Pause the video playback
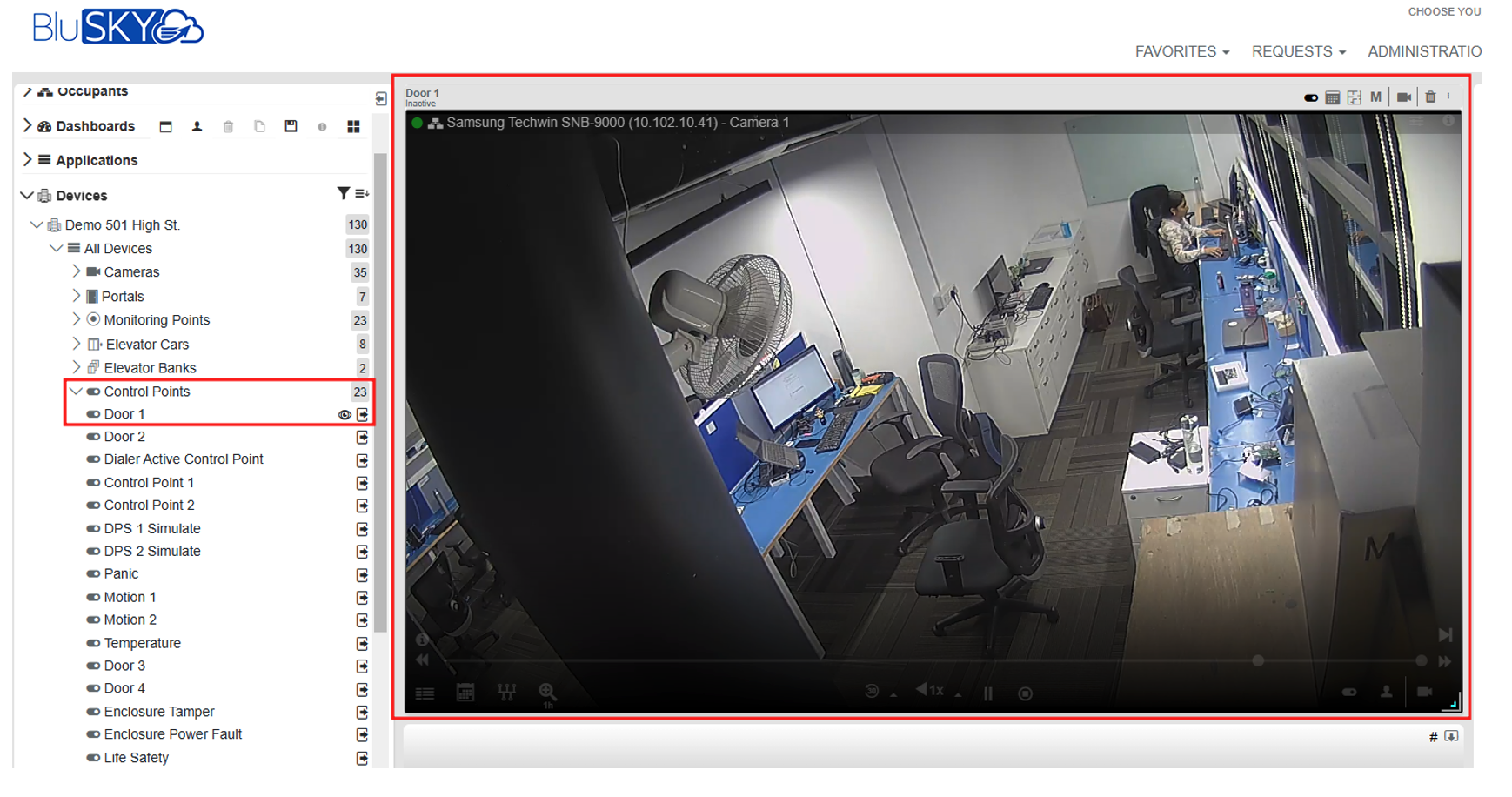1512x797 pixels. point(988,693)
